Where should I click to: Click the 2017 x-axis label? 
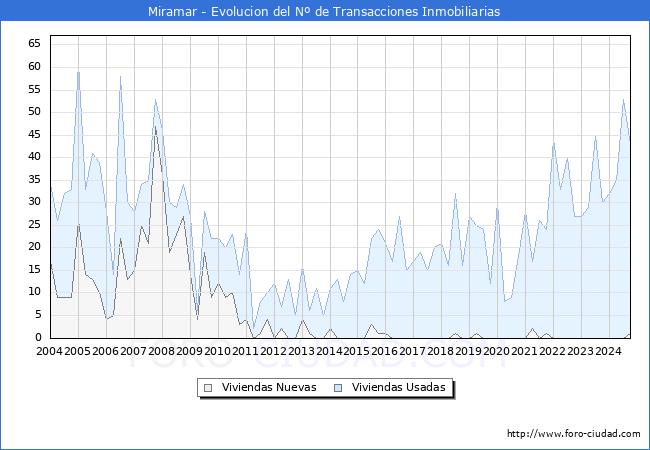pyautogui.click(x=413, y=351)
